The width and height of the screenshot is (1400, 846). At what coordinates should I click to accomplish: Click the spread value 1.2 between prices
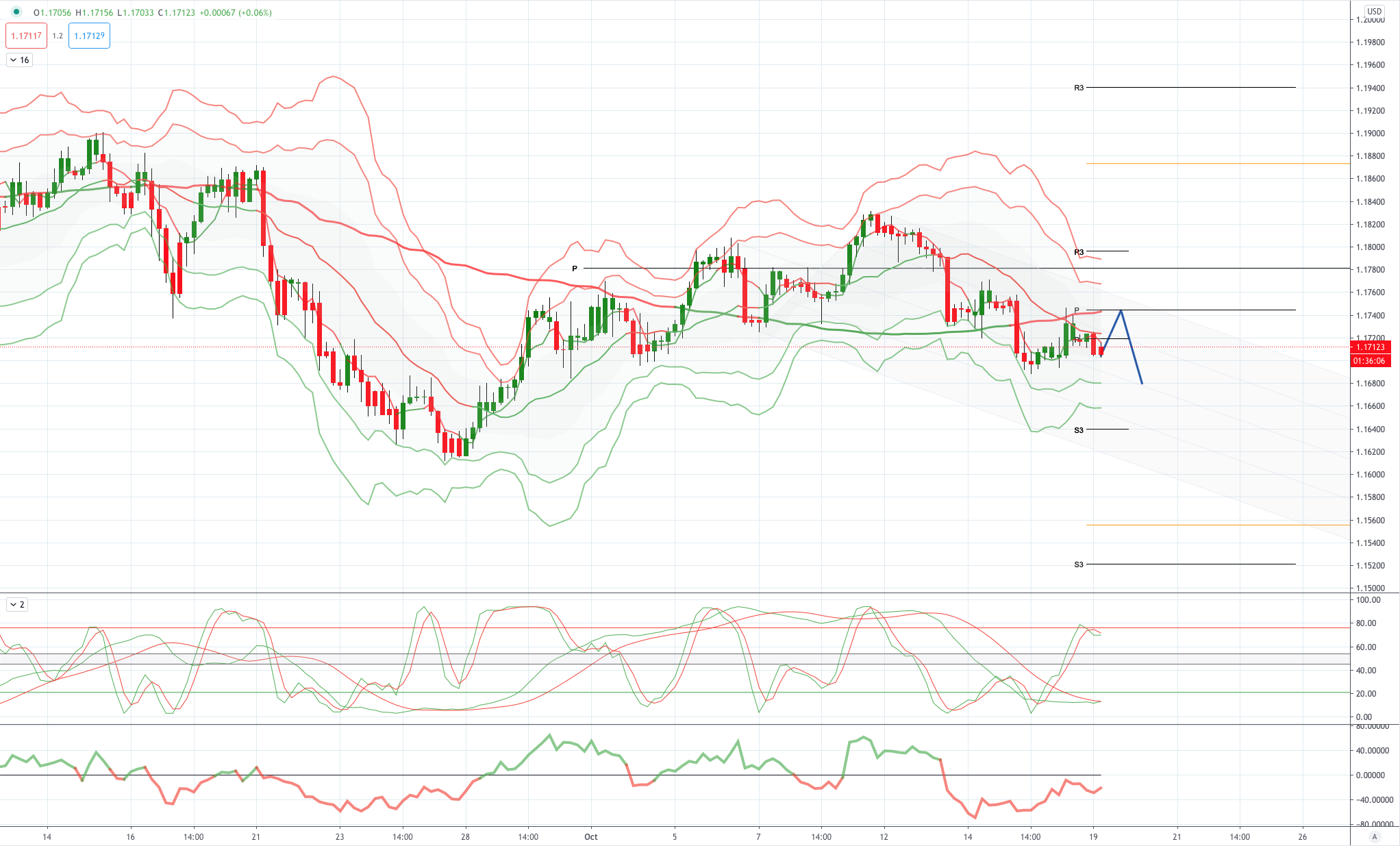click(x=58, y=36)
